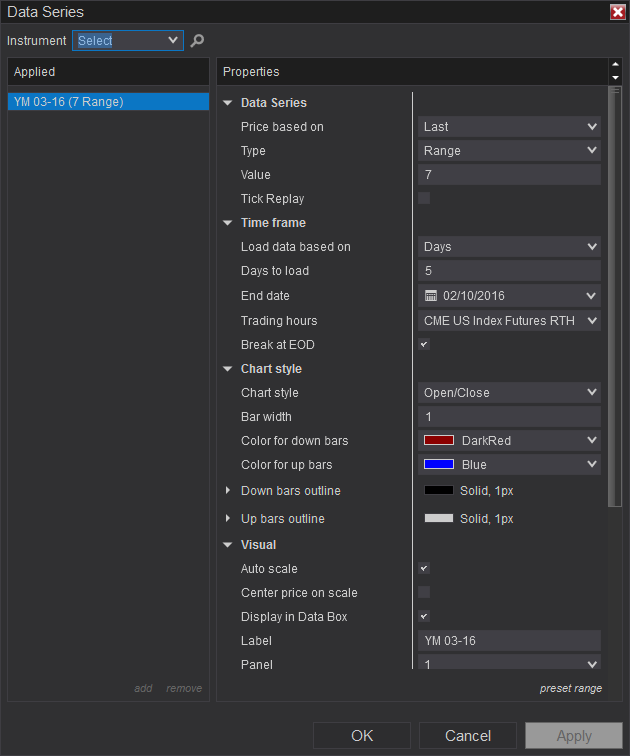Collapse the Time frame section
This screenshot has height=756, width=630.
tap(228, 223)
